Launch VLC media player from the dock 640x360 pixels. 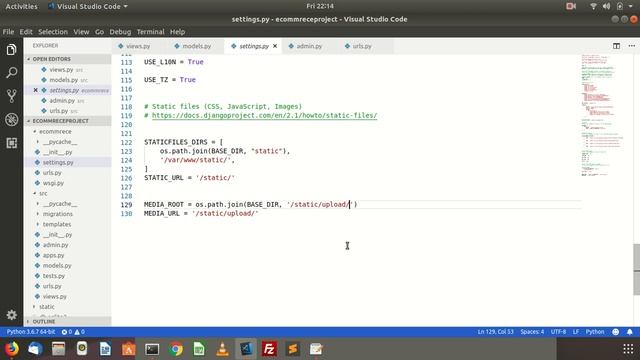tap(222, 349)
